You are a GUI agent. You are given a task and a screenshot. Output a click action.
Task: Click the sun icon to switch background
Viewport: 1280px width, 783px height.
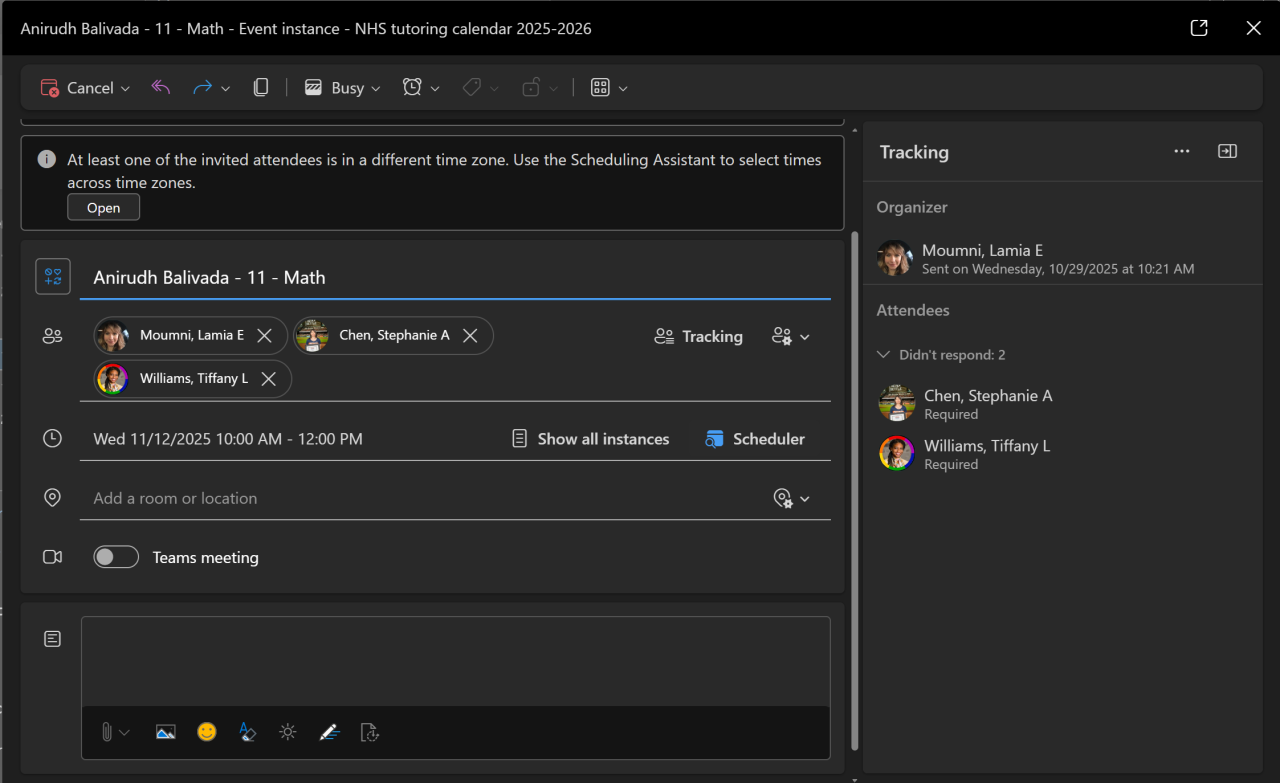click(x=288, y=732)
